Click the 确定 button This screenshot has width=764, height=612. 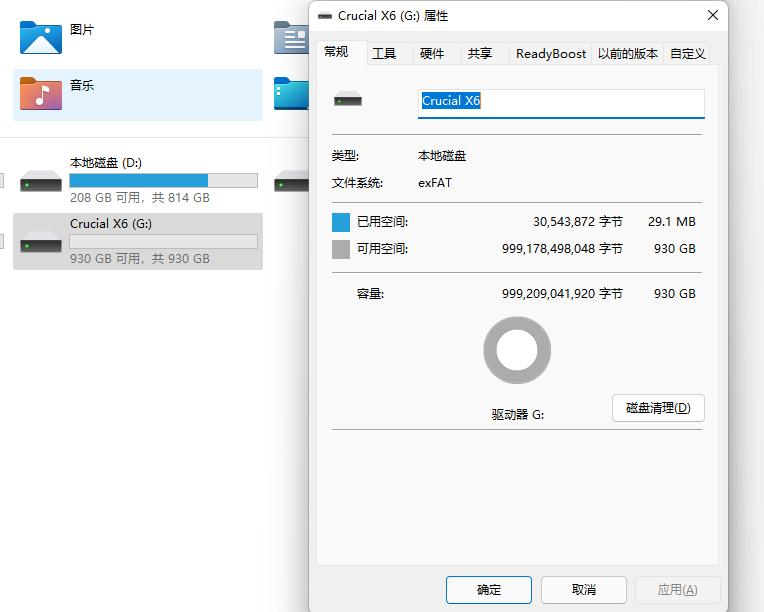coord(489,590)
